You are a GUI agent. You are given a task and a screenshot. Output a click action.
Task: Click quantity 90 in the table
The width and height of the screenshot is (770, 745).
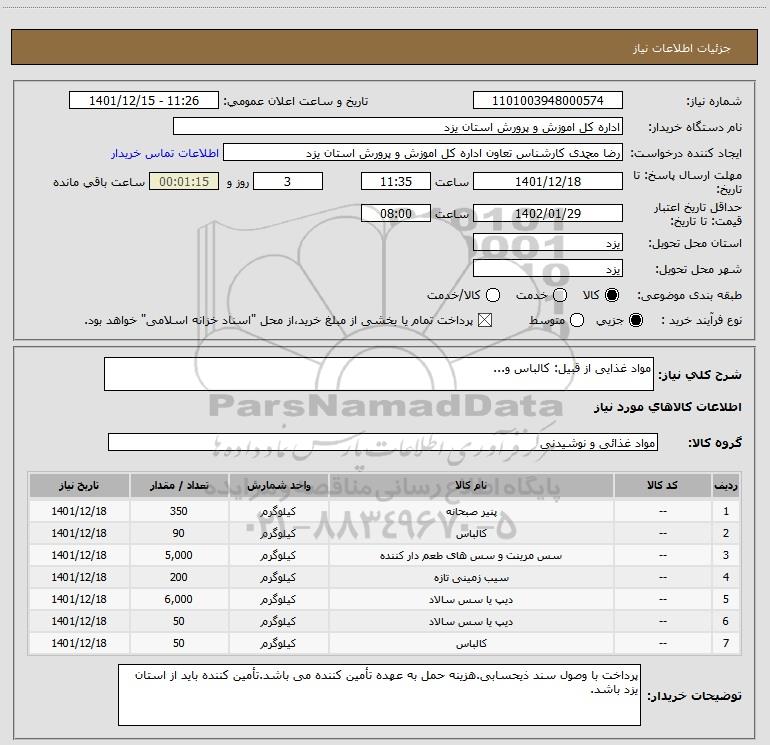179,533
